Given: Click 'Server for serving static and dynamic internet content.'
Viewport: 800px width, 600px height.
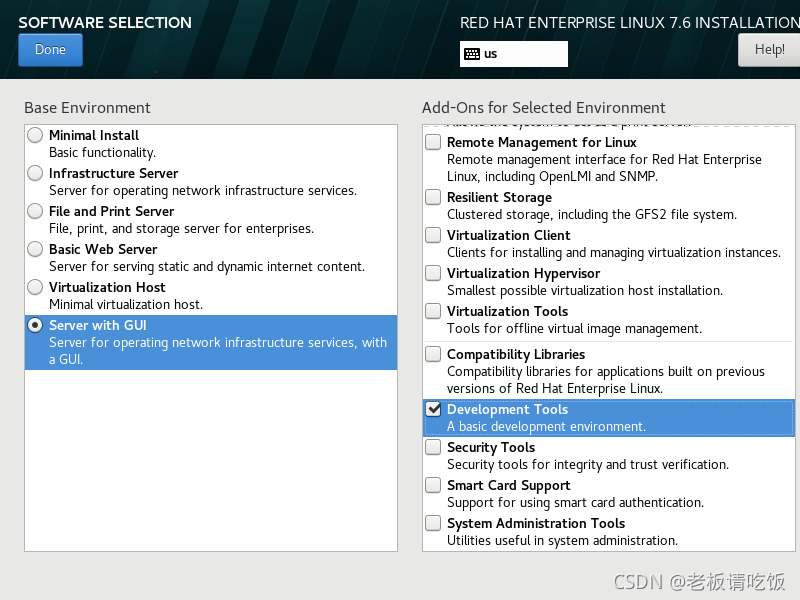Looking at the screenshot, I should (x=207, y=267).
